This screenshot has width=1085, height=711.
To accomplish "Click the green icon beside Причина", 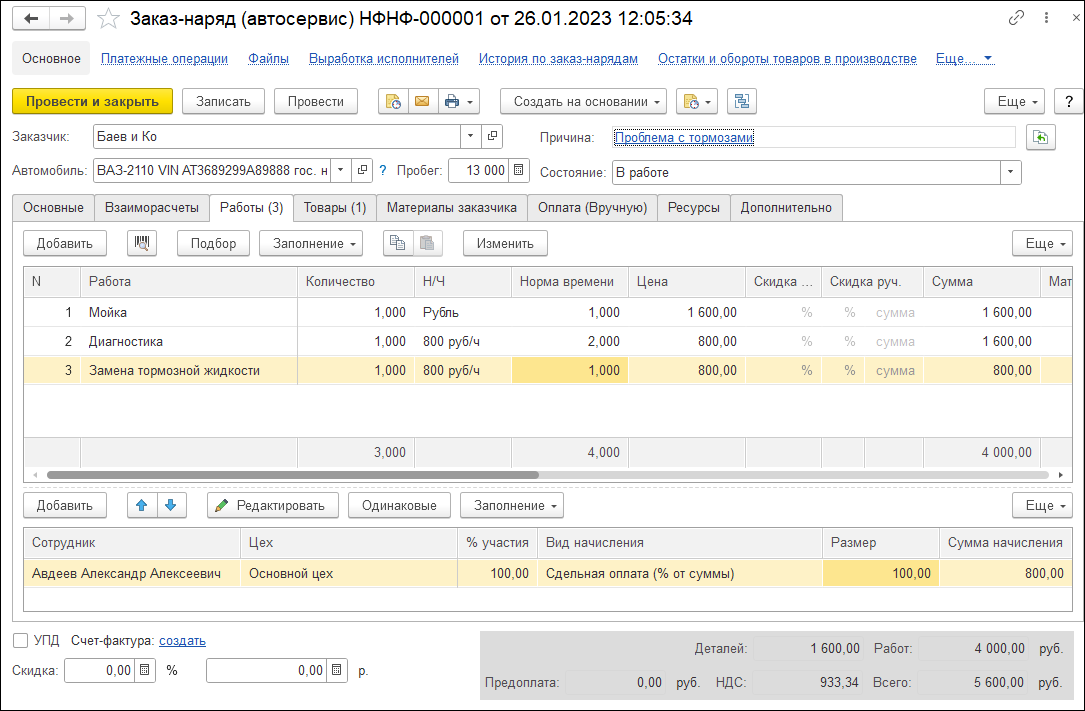I will [1042, 137].
